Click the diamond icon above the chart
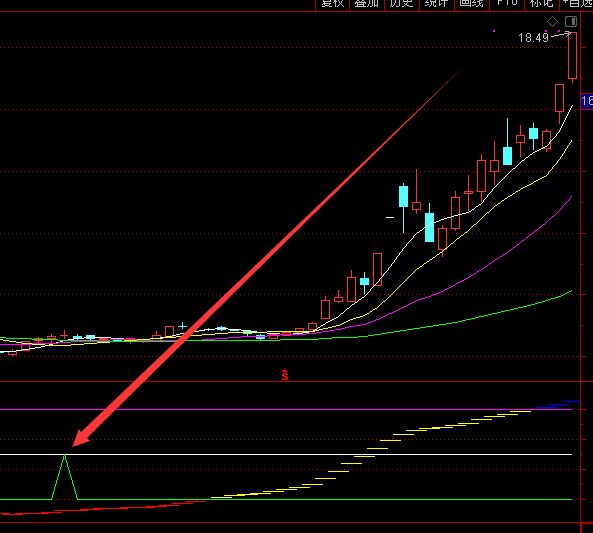Image resolution: width=593 pixels, height=533 pixels. click(552, 22)
